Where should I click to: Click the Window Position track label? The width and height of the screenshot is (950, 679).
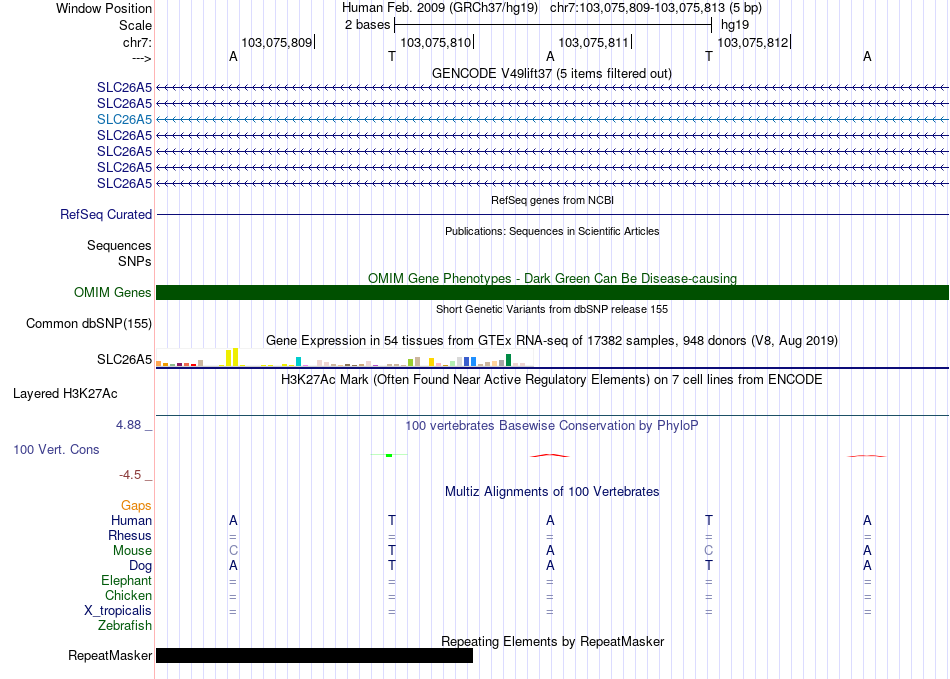click(104, 8)
